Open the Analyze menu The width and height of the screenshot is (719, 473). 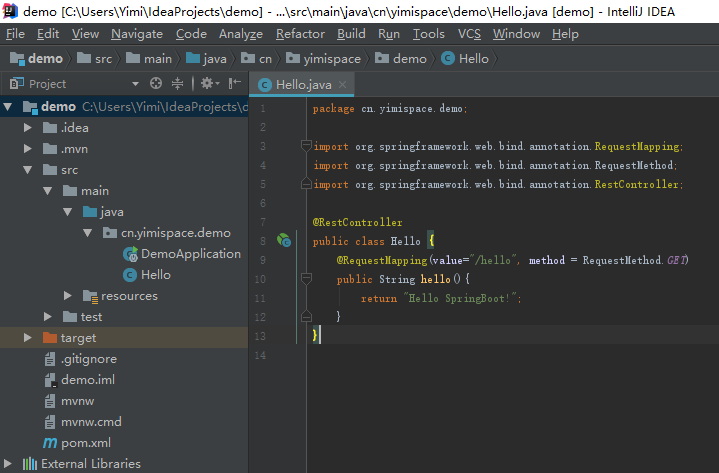tap(241, 34)
